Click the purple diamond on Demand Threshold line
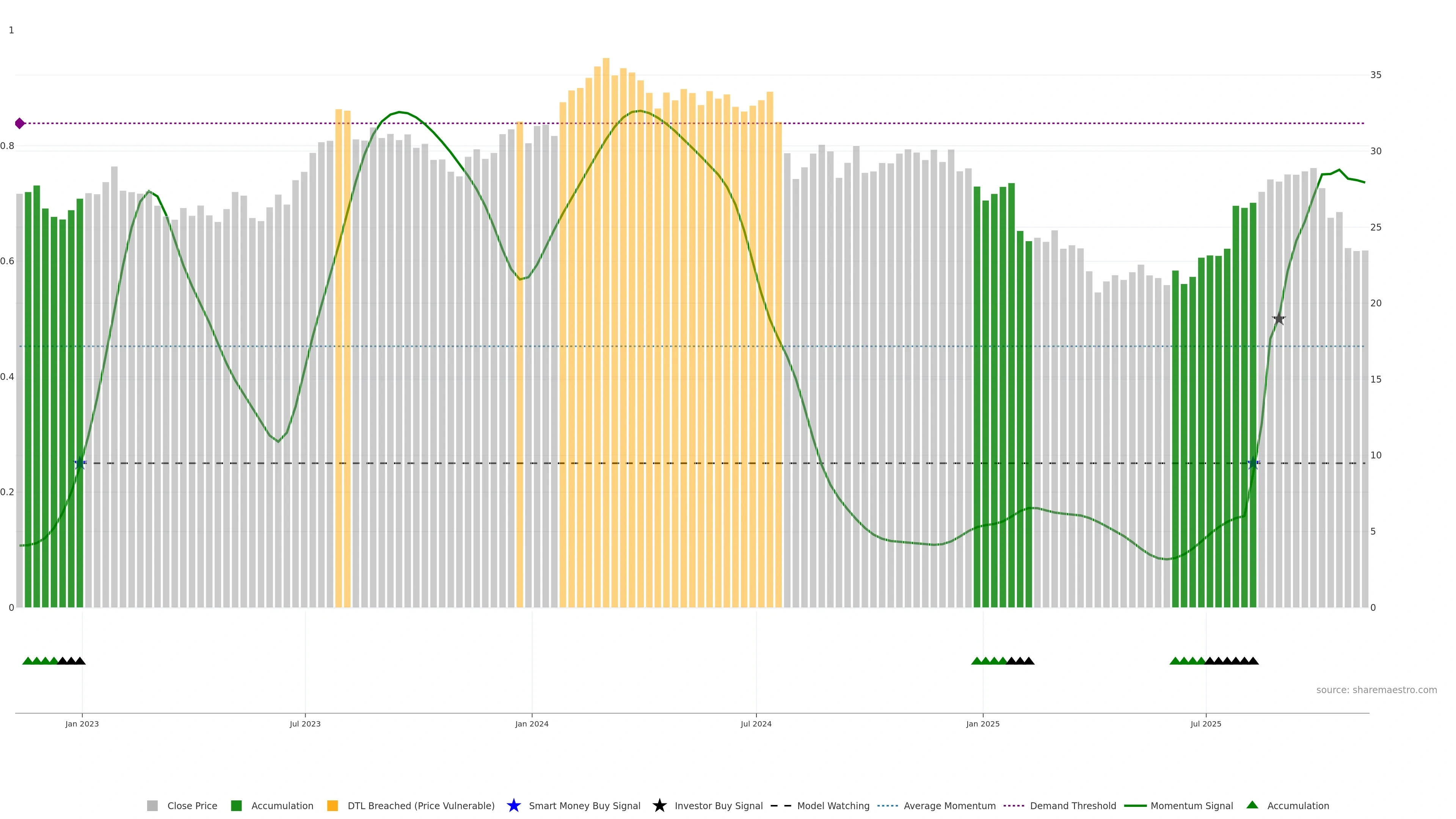 (x=20, y=123)
